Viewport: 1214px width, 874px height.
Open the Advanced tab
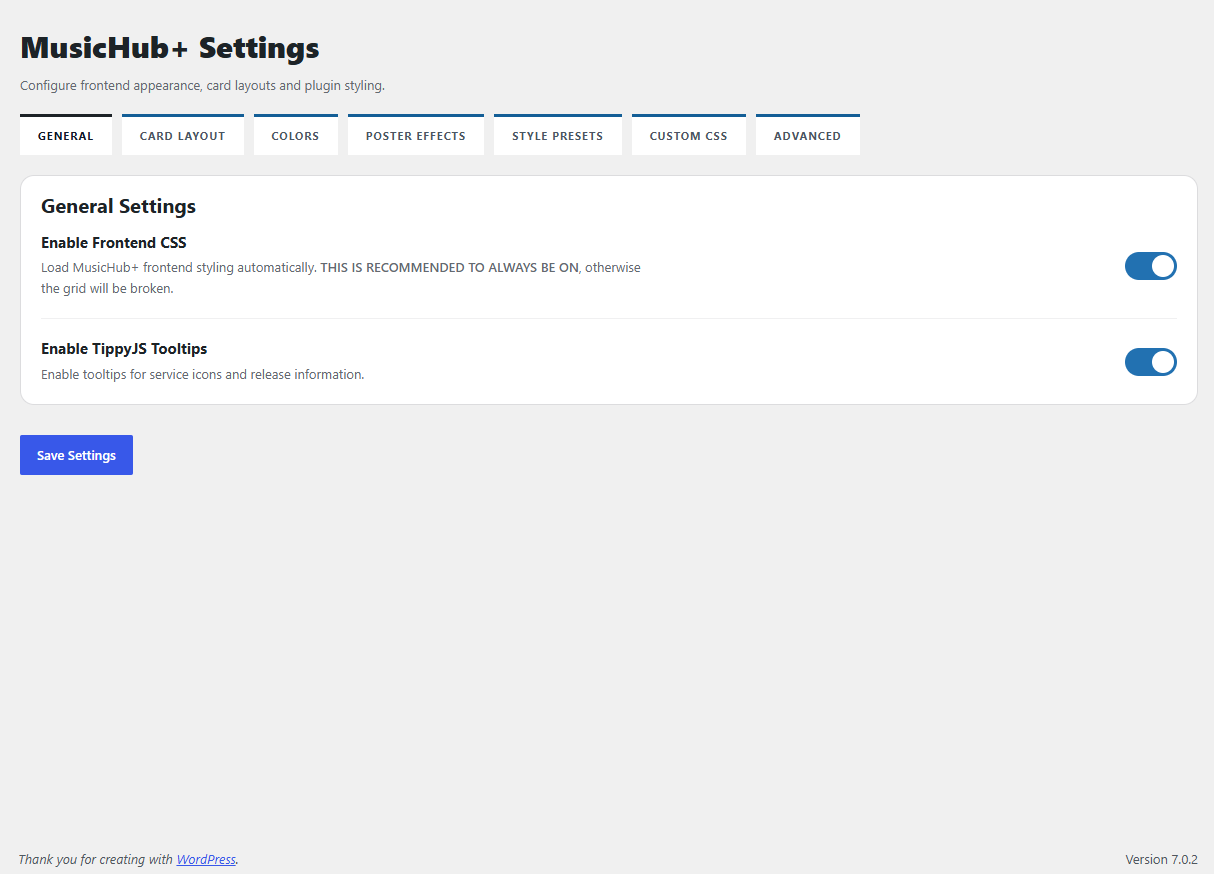[x=808, y=135]
